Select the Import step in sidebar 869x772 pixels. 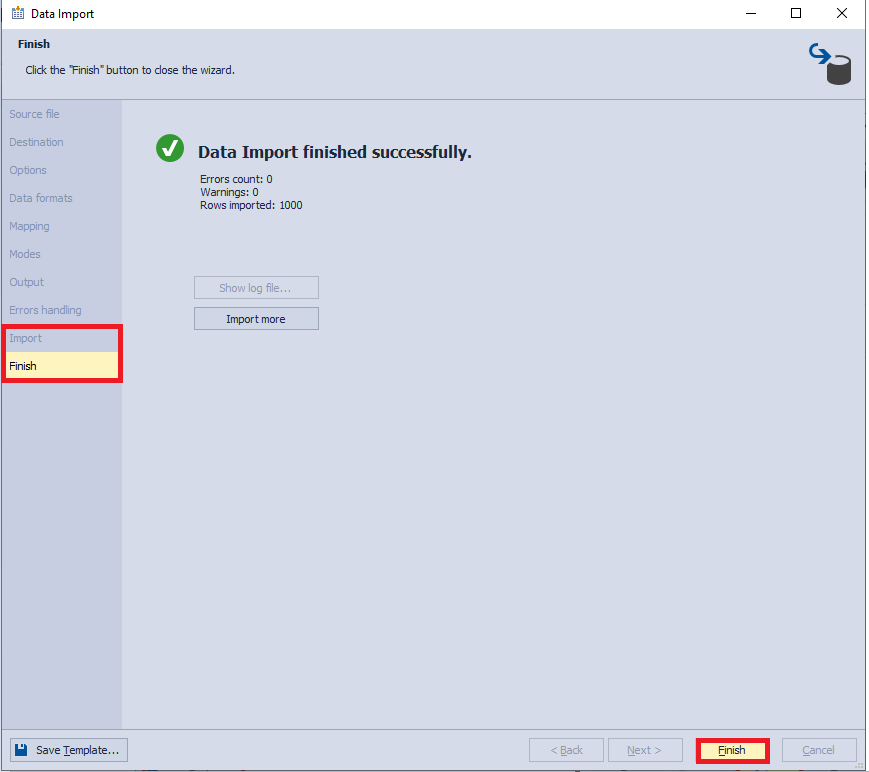pyautogui.click(x=25, y=338)
